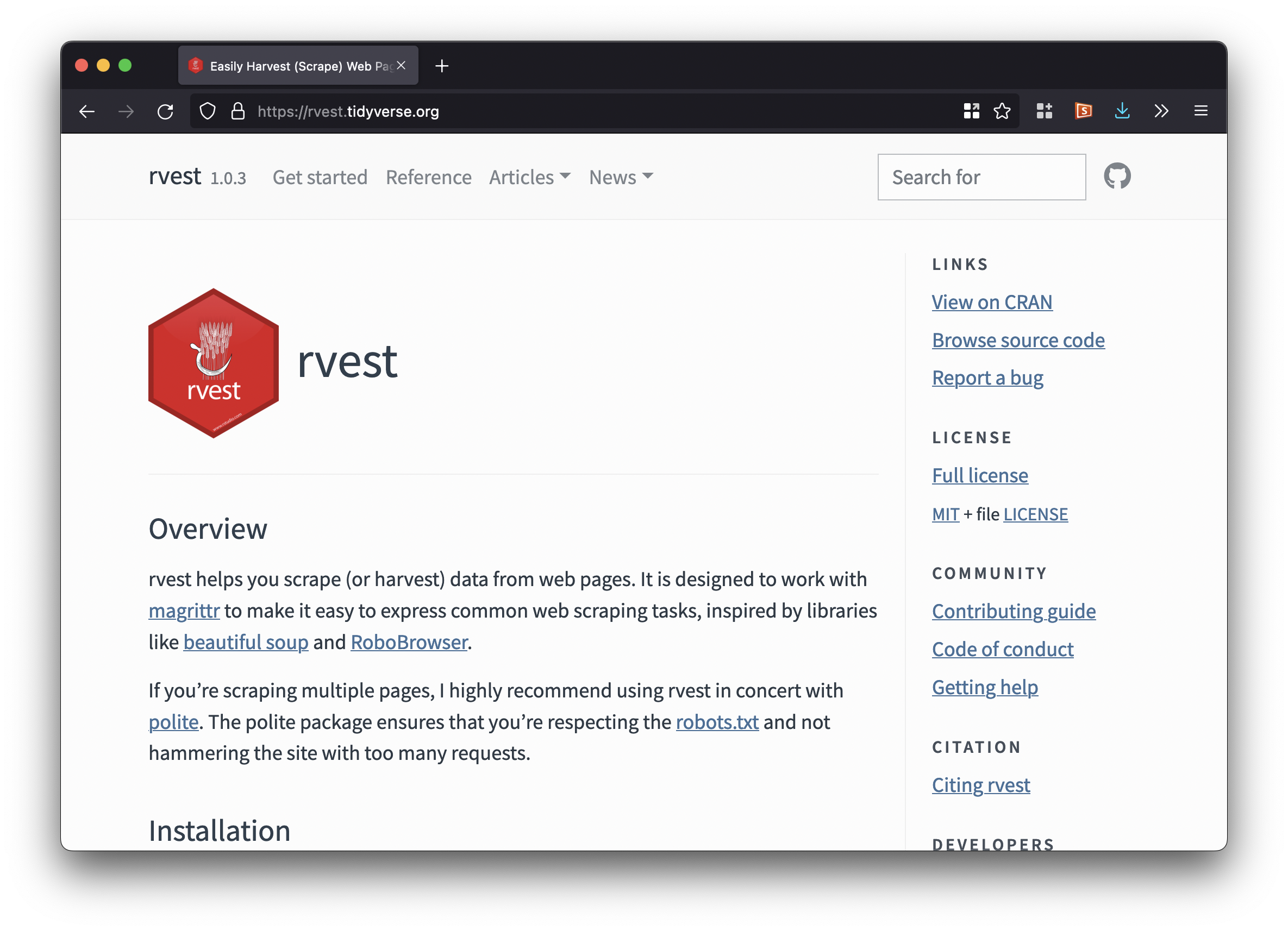Expand the News dropdown menu

click(621, 178)
